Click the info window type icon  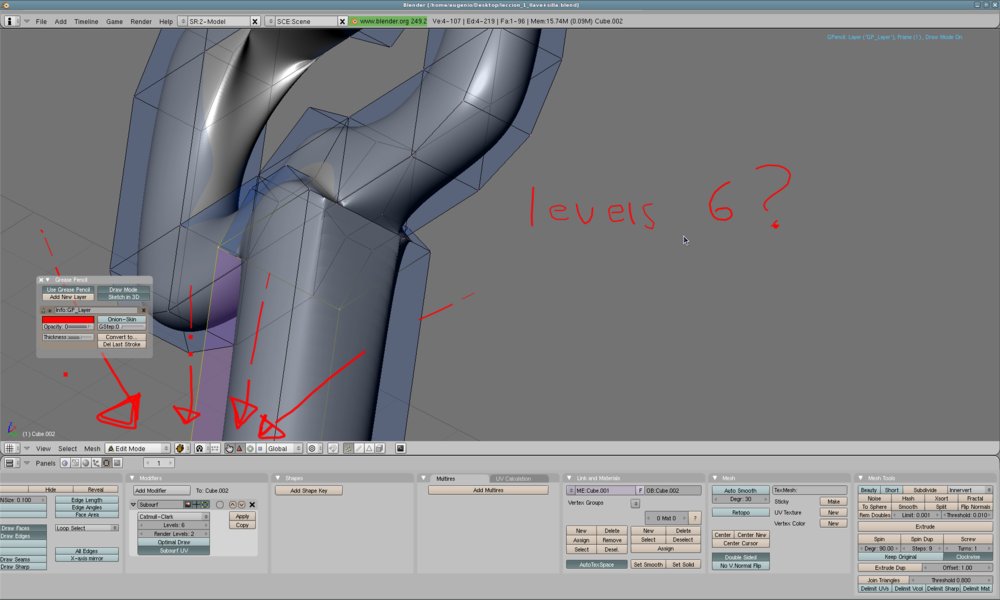[x=10, y=21]
